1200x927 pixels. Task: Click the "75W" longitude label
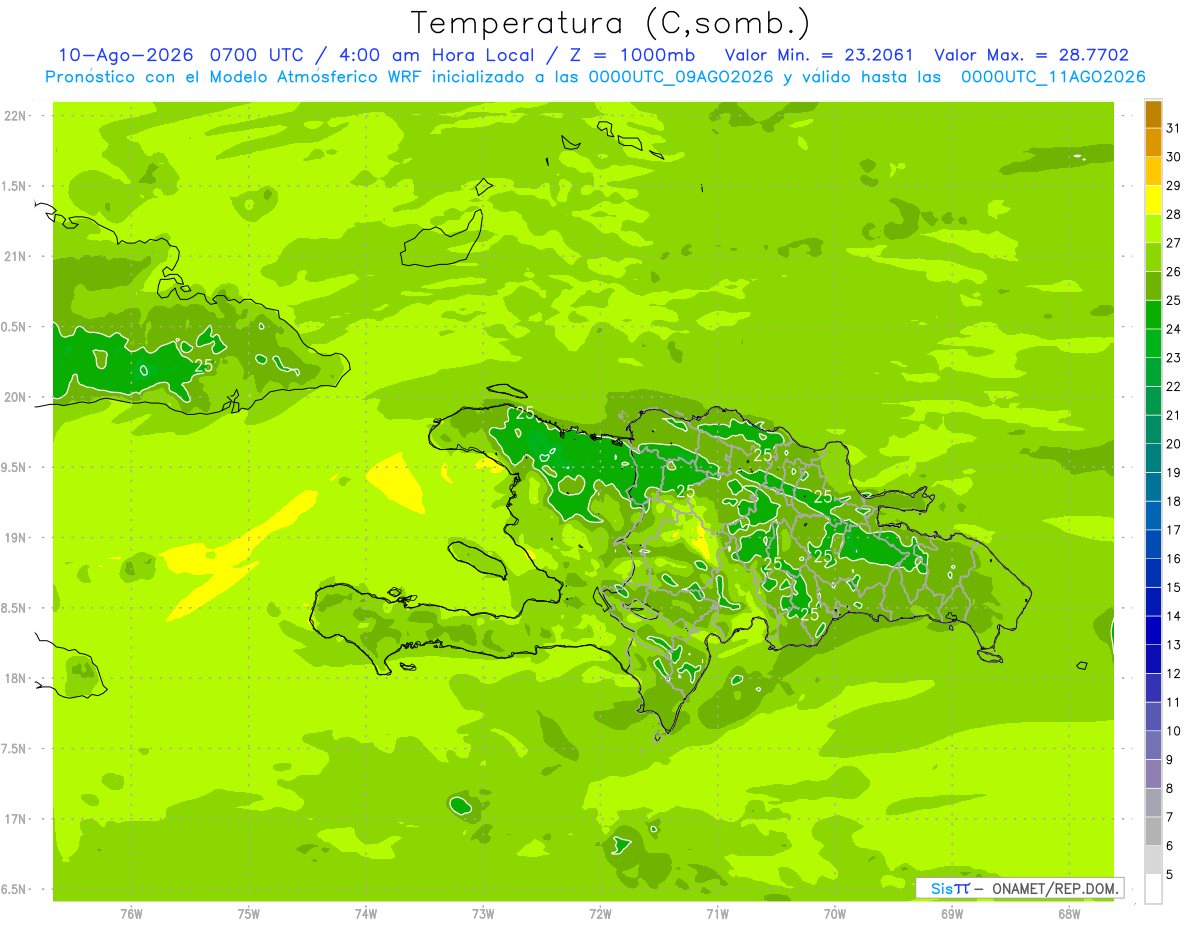click(249, 914)
